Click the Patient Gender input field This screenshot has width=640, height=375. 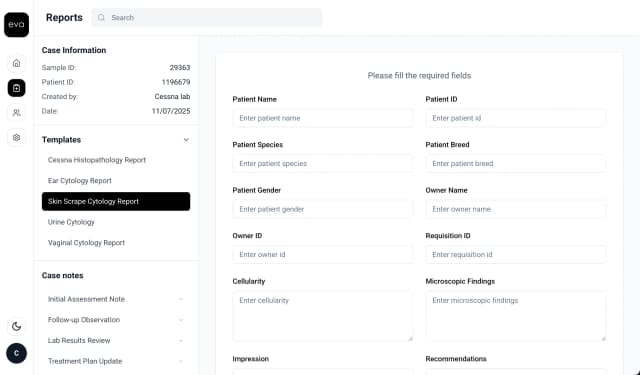[322, 209]
